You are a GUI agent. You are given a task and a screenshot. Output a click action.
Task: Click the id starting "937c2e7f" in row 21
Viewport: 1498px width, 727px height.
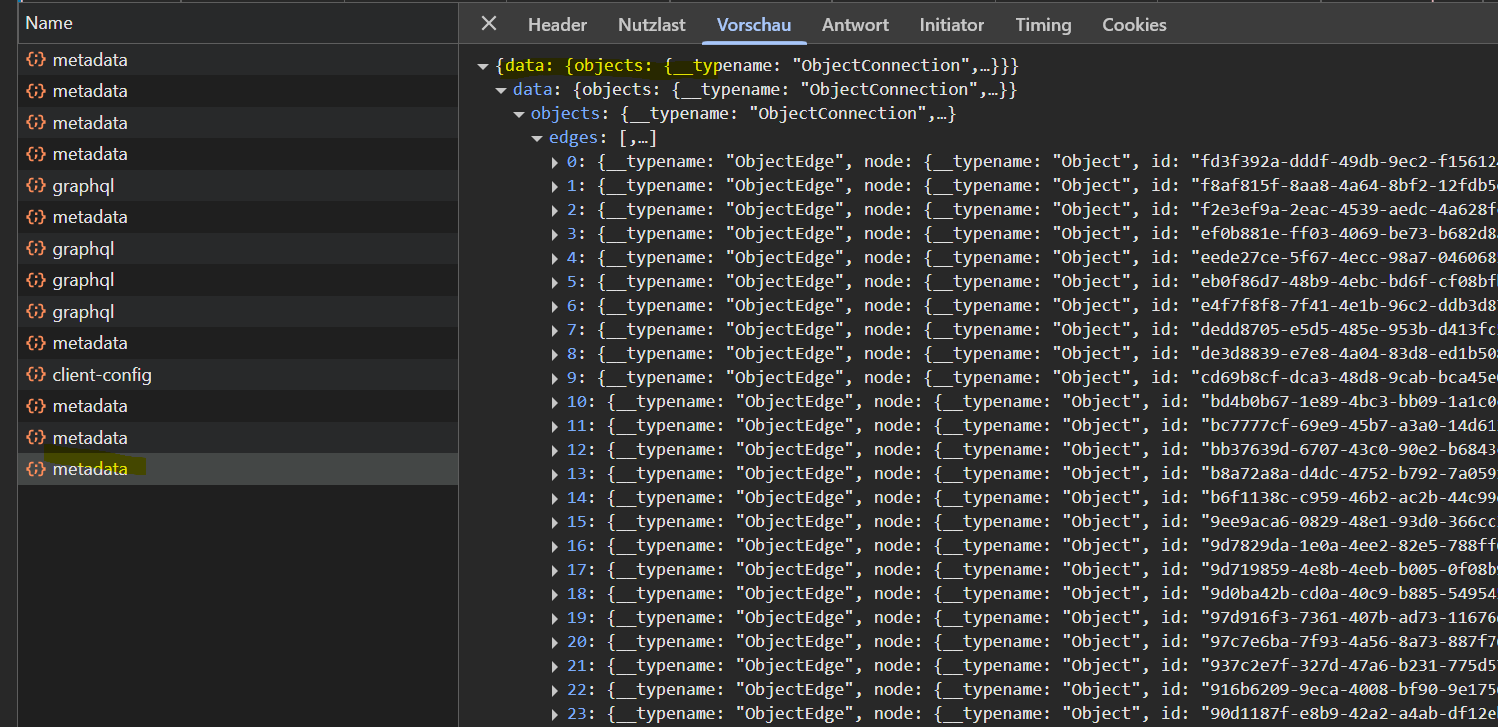(1349, 665)
